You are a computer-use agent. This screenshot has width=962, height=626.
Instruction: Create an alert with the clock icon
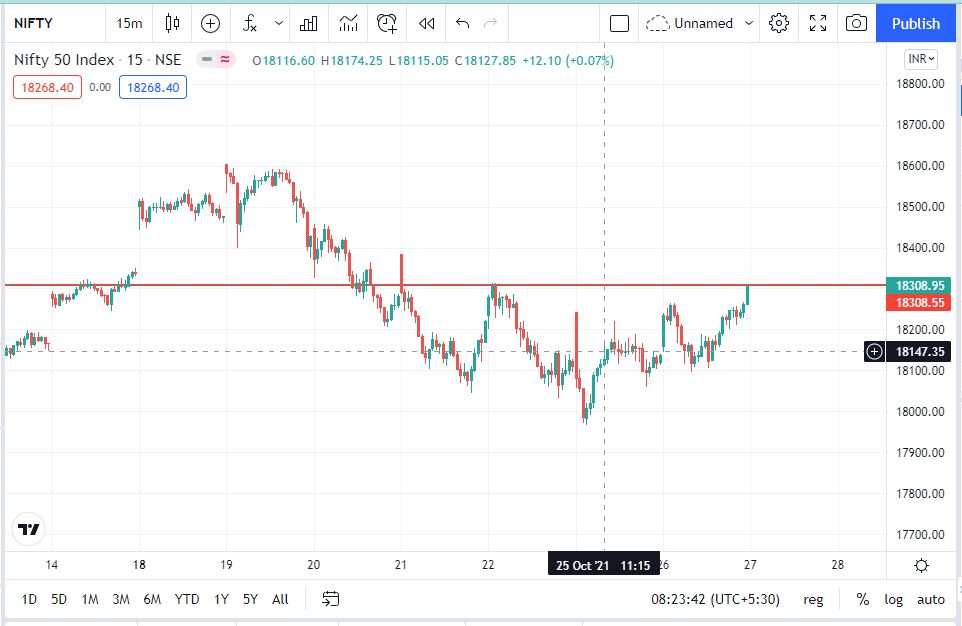[387, 23]
